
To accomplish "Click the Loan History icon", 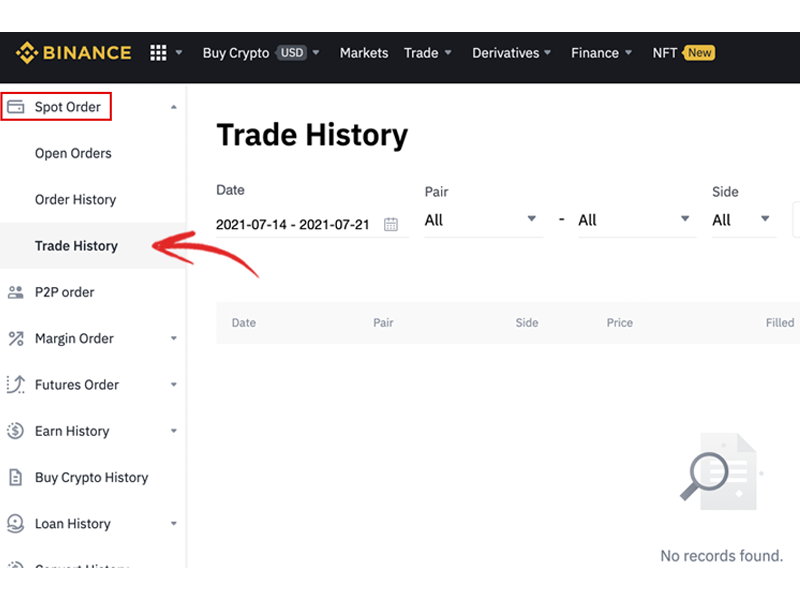I will 16,523.
